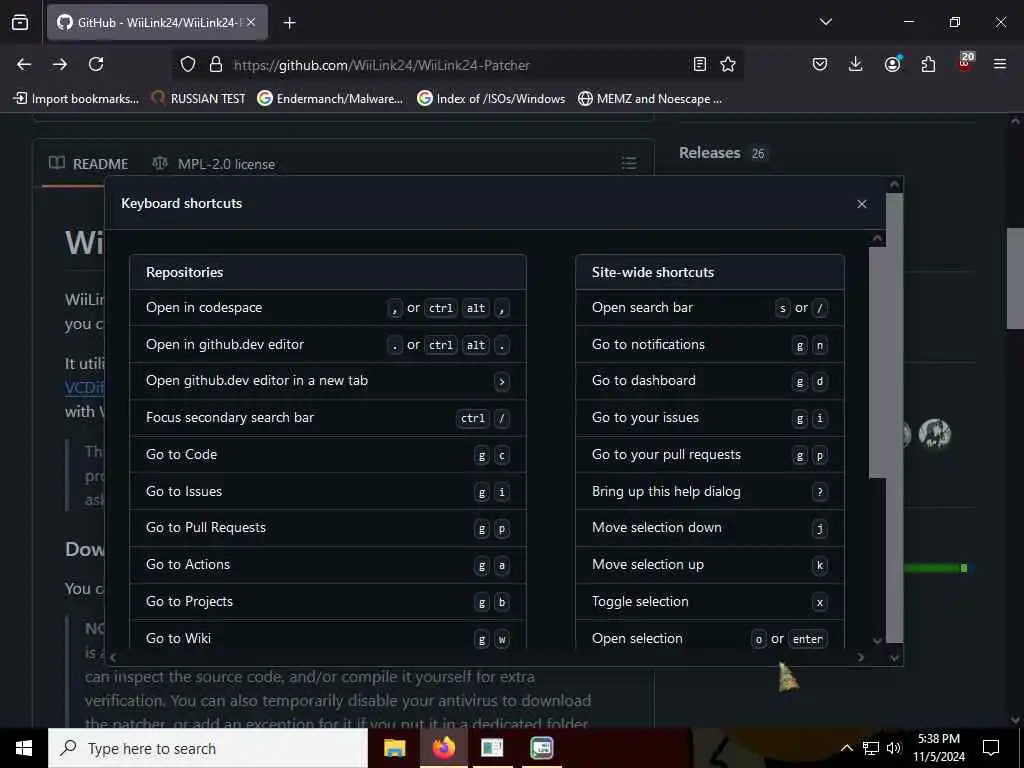The height and width of the screenshot is (768, 1024).
Task: Click the Firefox forward arrow
Action: pos(60,64)
